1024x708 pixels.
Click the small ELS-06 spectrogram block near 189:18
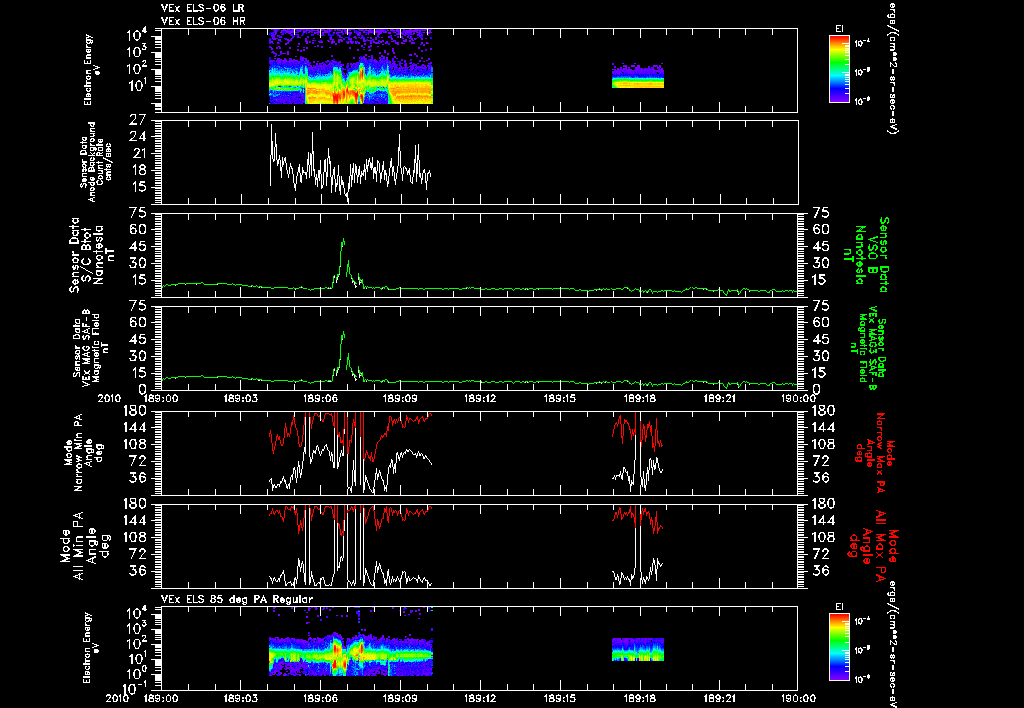(x=637, y=76)
